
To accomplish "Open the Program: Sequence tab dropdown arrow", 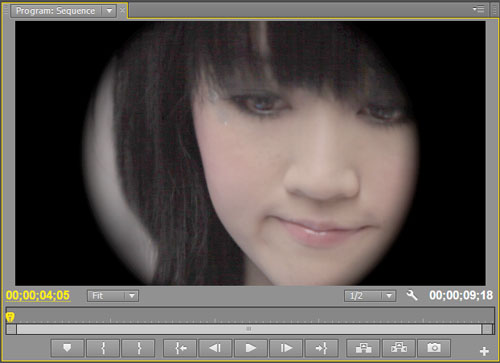I will [109, 11].
